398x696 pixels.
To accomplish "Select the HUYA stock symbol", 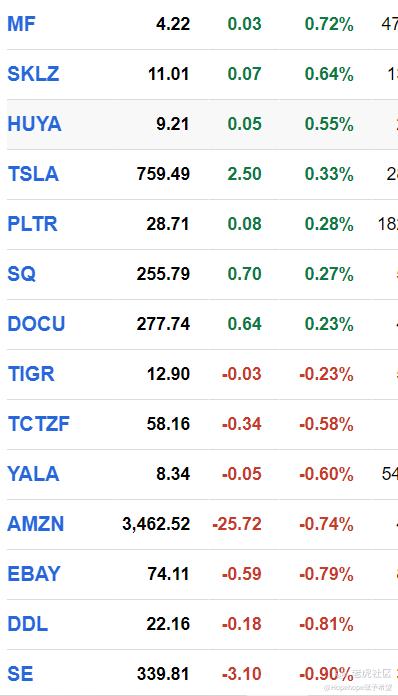I will [34, 124].
